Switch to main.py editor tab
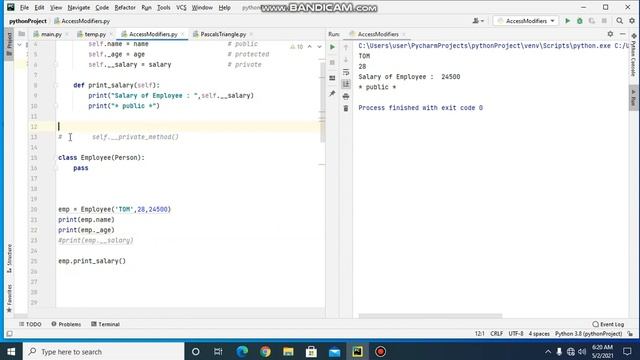Screen dimensions: 640x360 pos(51,34)
